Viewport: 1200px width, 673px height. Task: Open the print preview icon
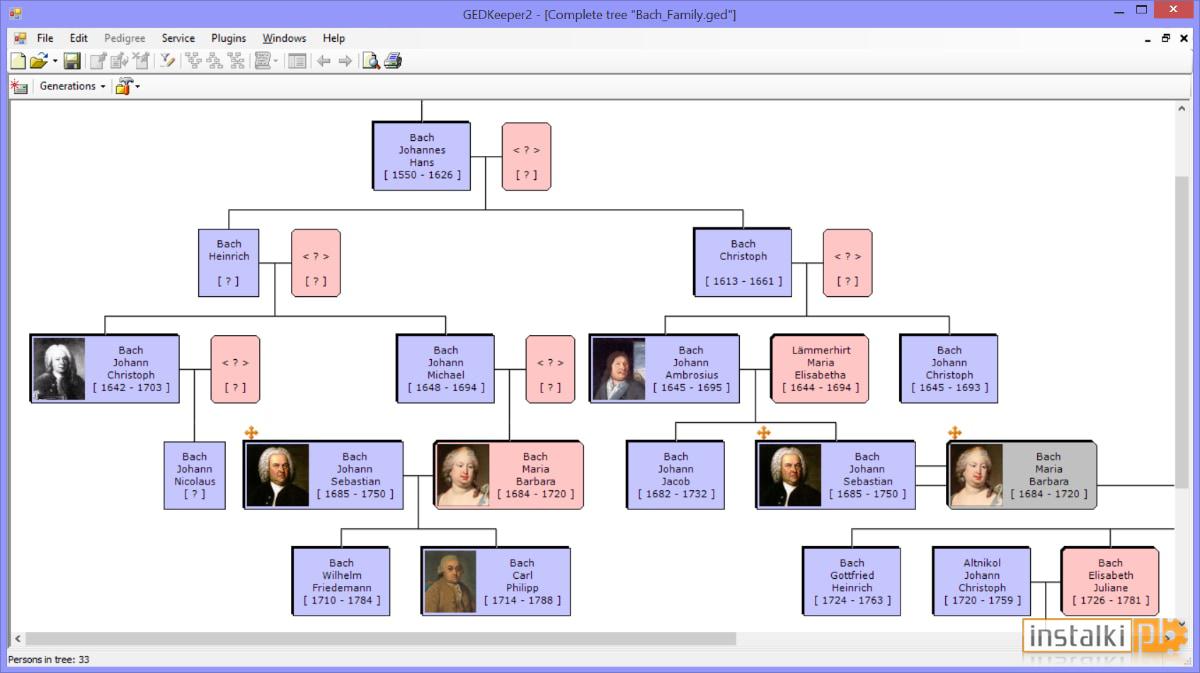point(371,61)
